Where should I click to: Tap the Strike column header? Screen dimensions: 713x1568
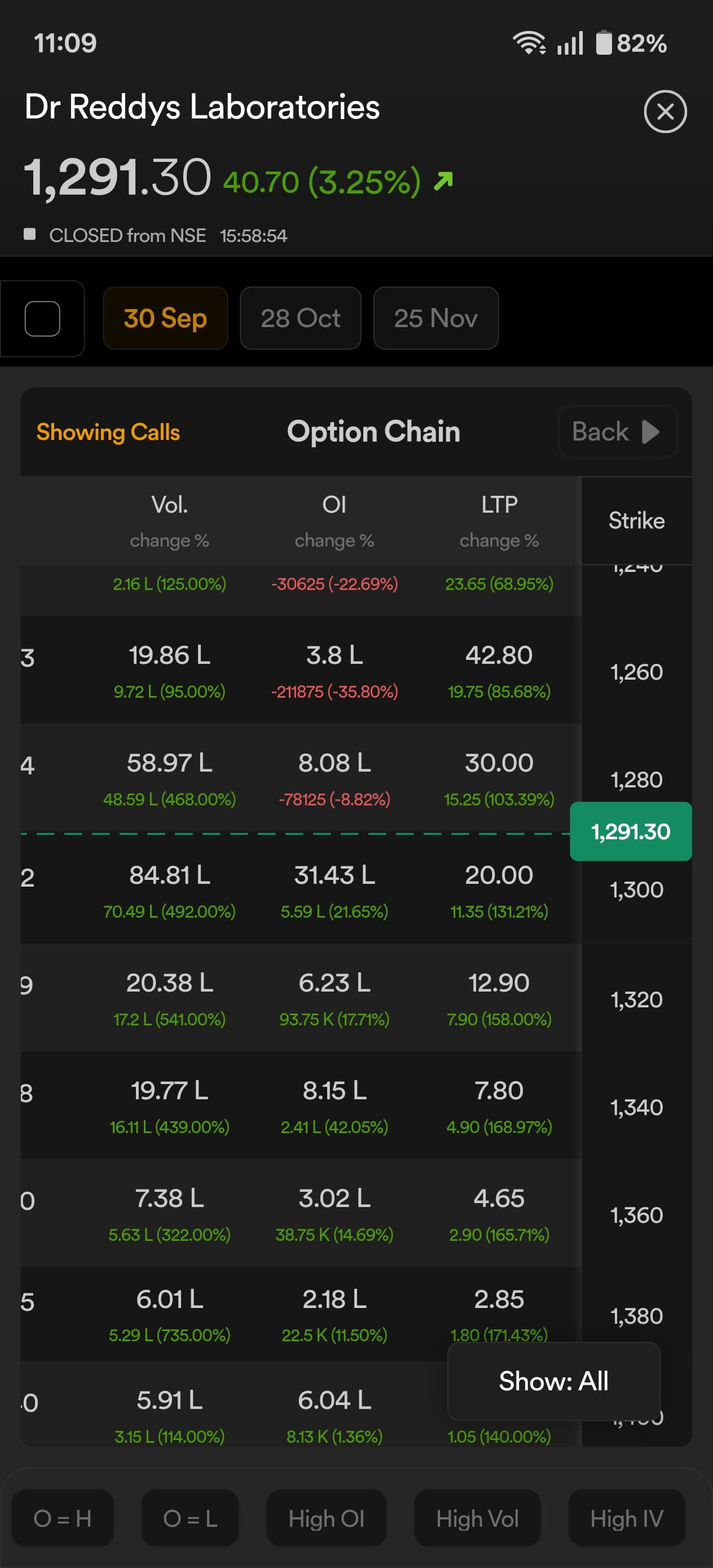point(636,521)
